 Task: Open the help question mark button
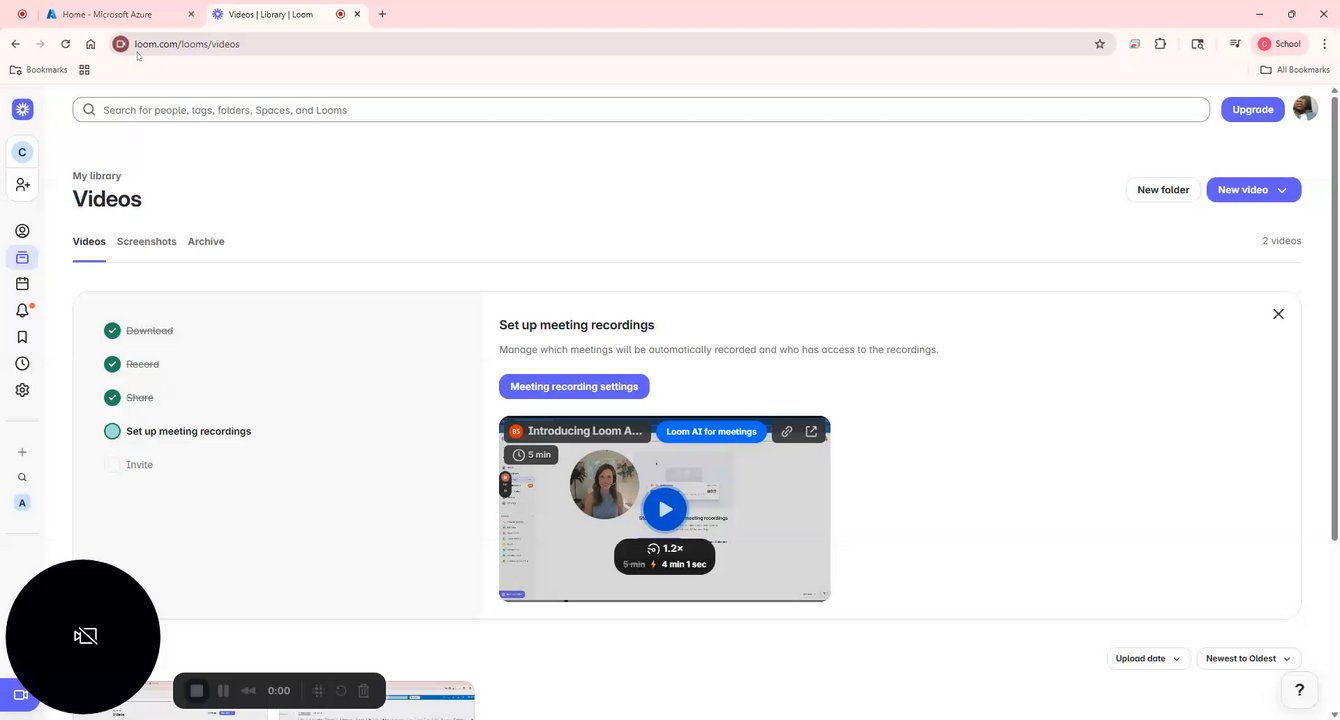[1299, 690]
